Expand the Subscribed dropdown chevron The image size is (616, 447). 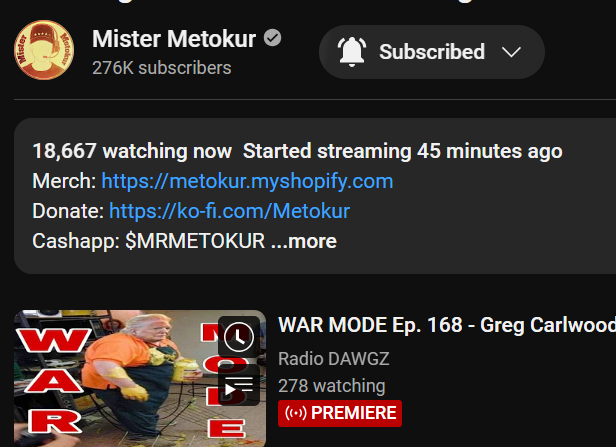point(511,52)
